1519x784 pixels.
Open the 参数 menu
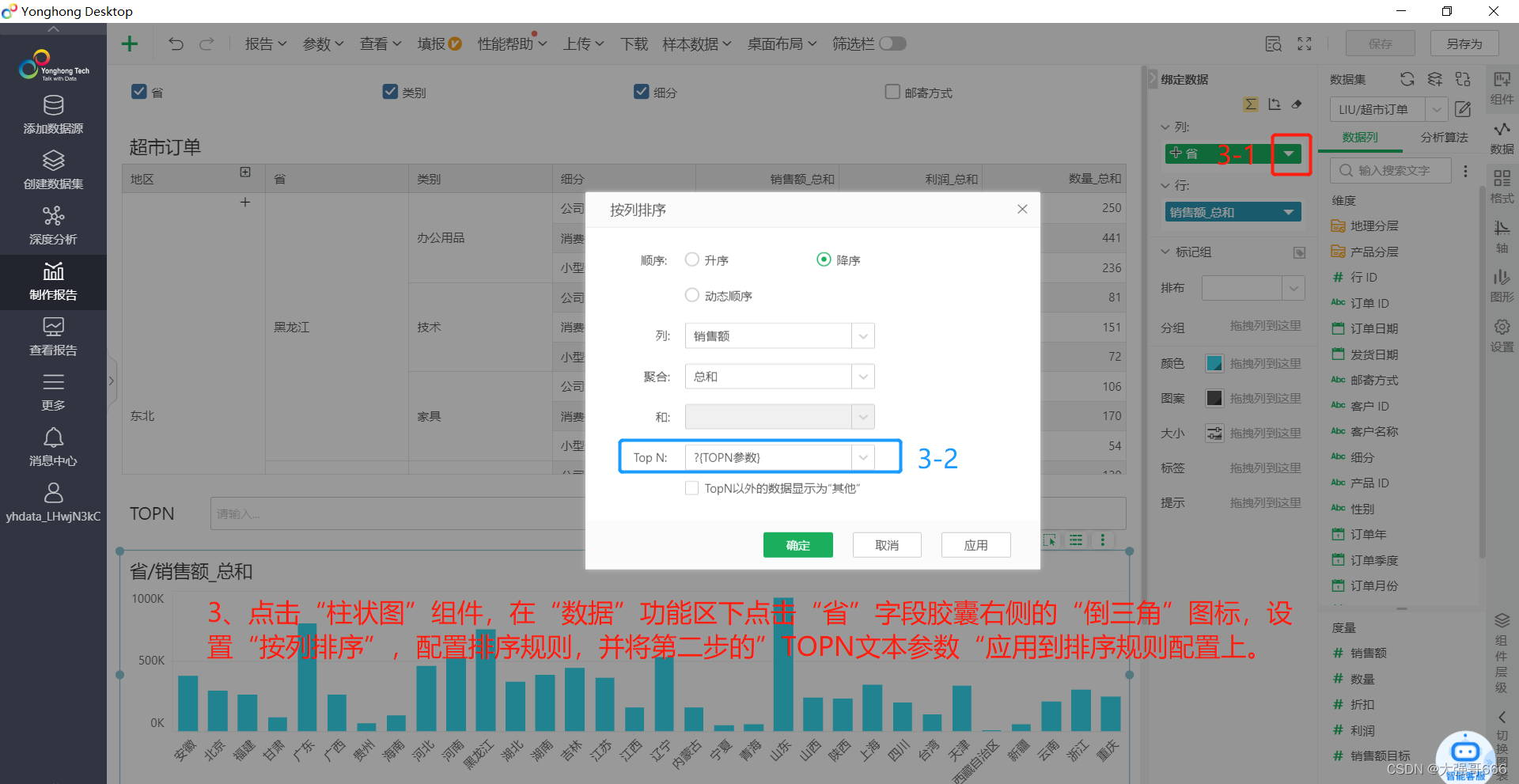coord(324,44)
